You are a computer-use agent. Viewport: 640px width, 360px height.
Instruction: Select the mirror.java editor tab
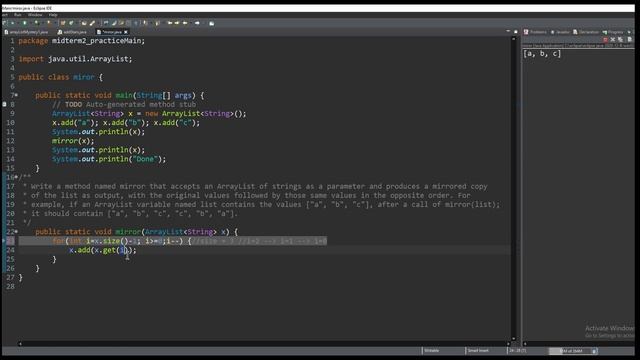coord(109,32)
